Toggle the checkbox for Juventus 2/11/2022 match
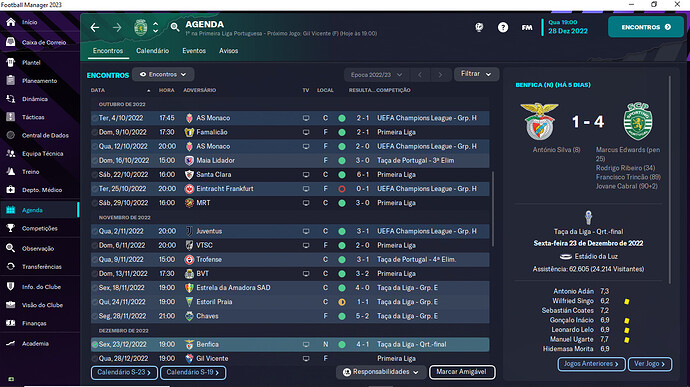This screenshot has width=690, height=387. tap(95, 231)
